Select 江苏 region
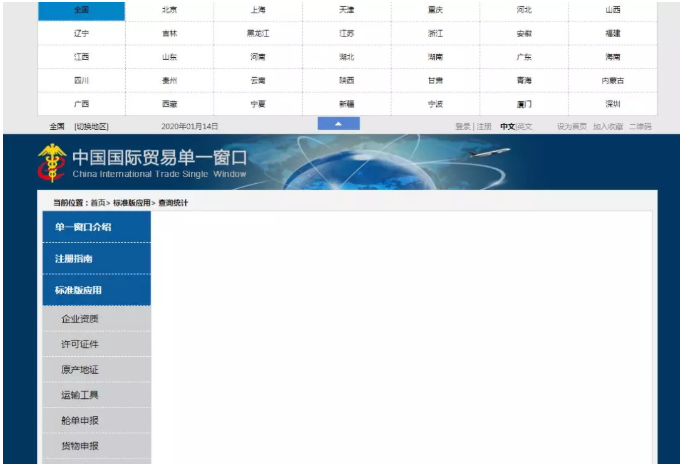The height and width of the screenshot is (464, 694). click(347, 33)
